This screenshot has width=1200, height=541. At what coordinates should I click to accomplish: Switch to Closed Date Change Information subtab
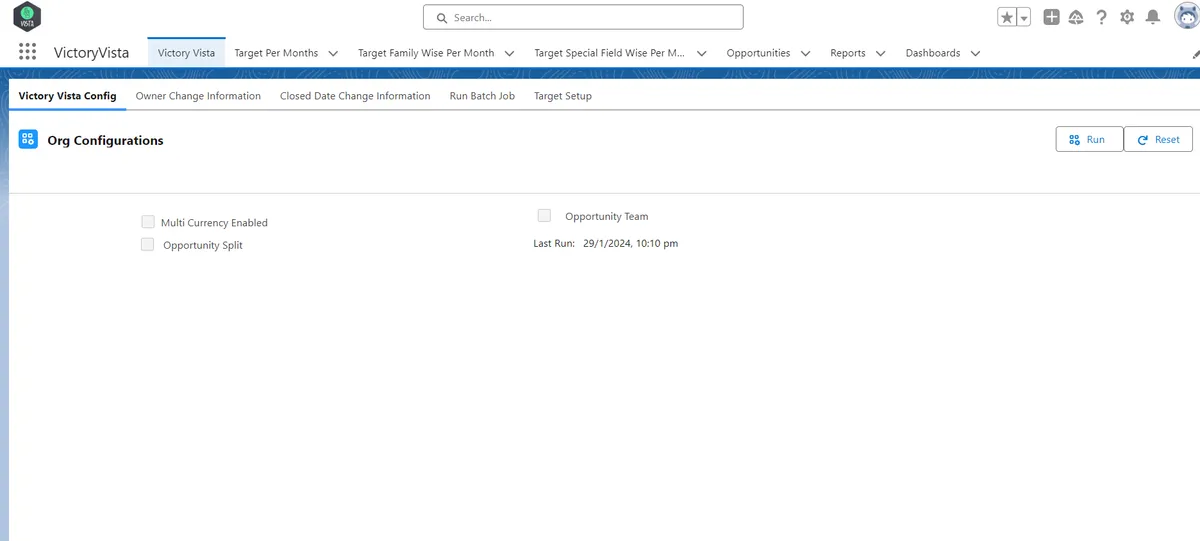[355, 96]
